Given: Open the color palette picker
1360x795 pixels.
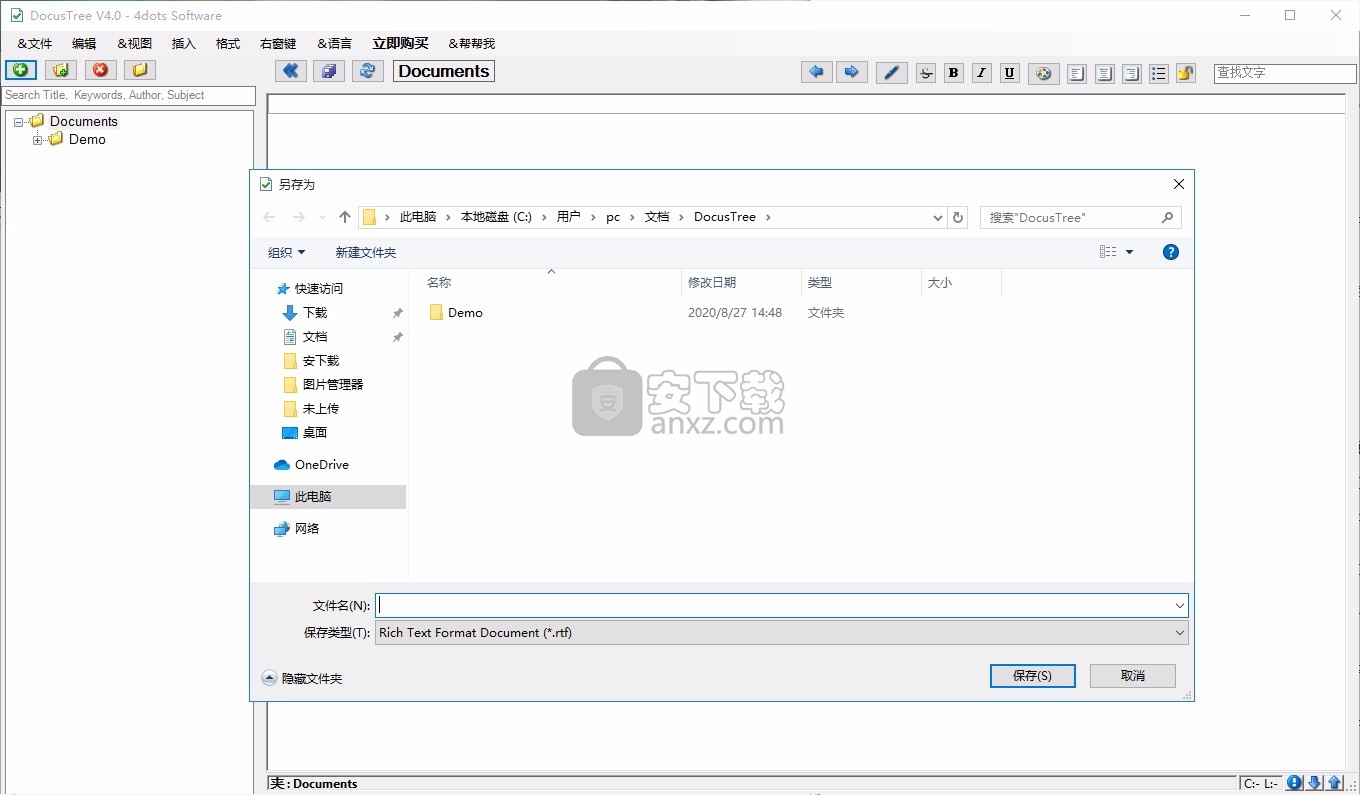Looking at the screenshot, I should click(x=1044, y=73).
